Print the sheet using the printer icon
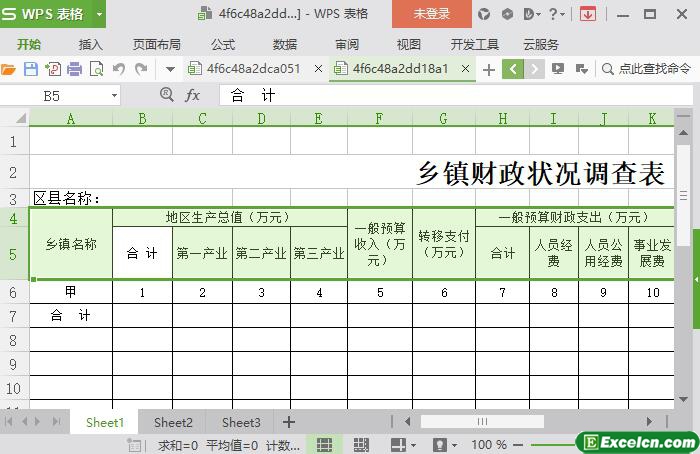Viewport: 700px width, 454px height. coord(75,69)
